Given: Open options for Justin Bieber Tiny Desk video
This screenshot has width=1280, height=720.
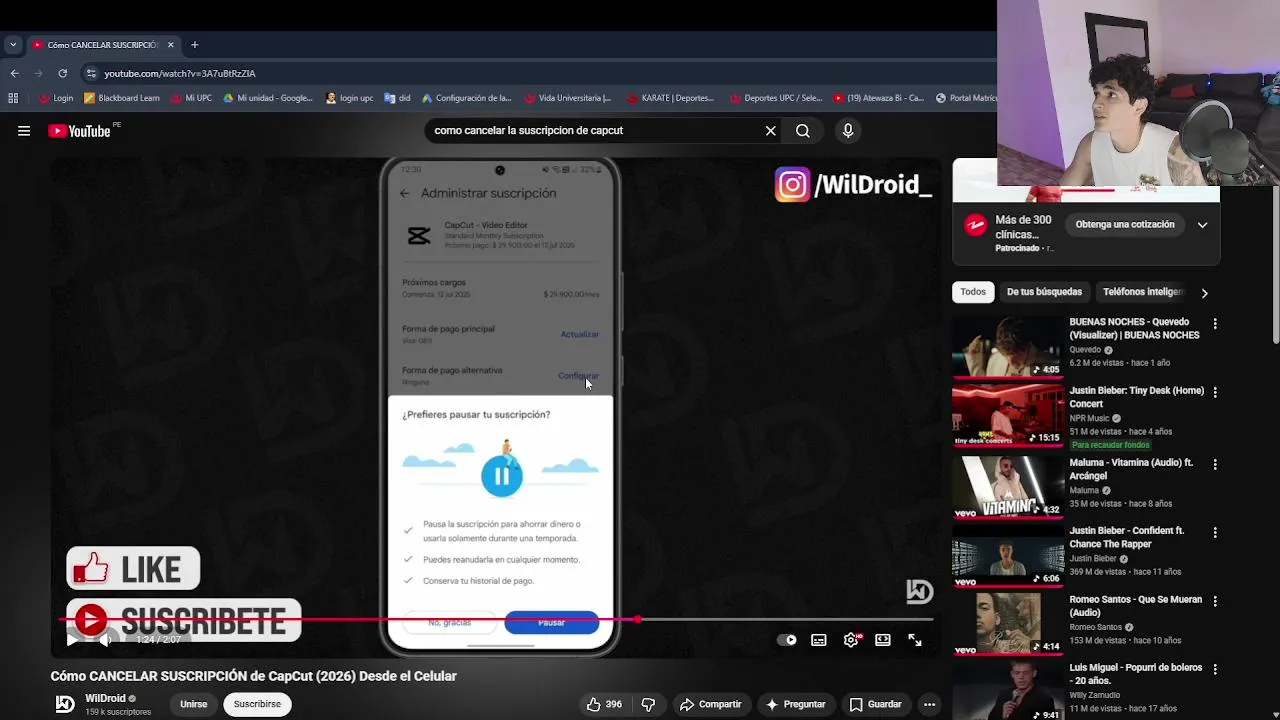Looking at the screenshot, I should click(1215, 393).
